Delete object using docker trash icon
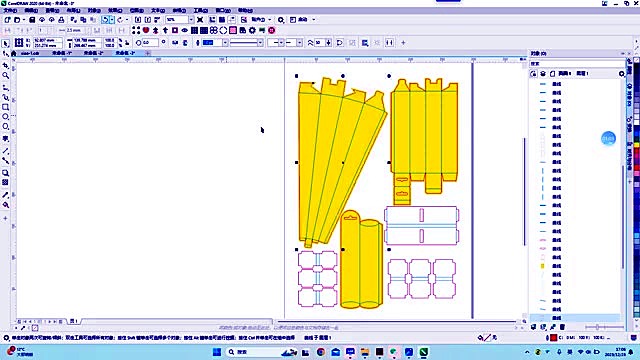 click(562, 327)
